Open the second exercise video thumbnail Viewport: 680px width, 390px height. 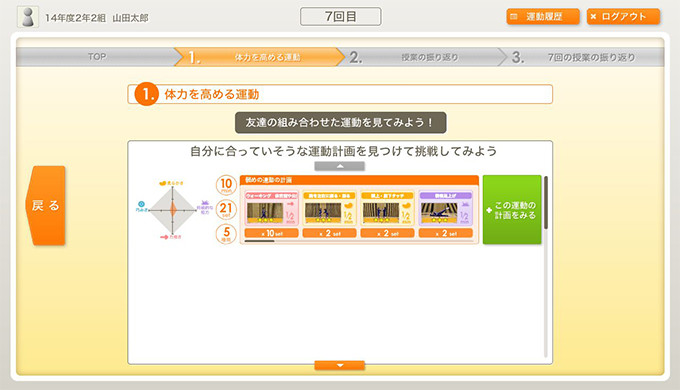(x=323, y=213)
